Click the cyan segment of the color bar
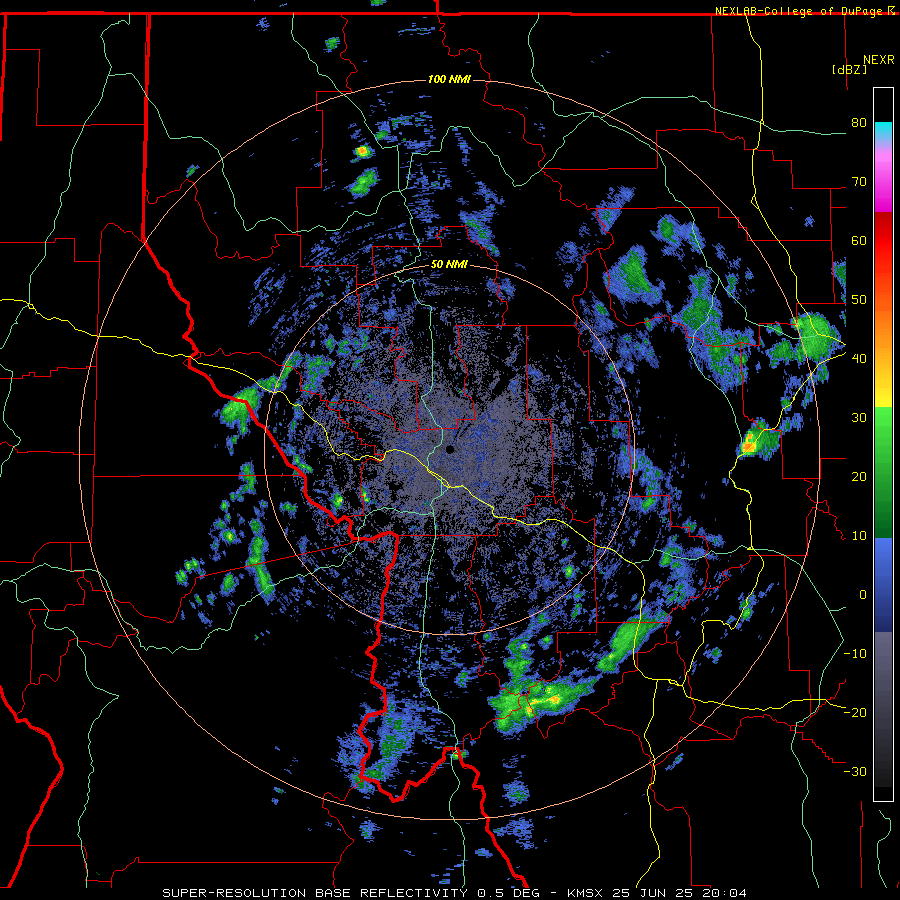Image resolution: width=900 pixels, height=900 pixels. [x=883, y=132]
